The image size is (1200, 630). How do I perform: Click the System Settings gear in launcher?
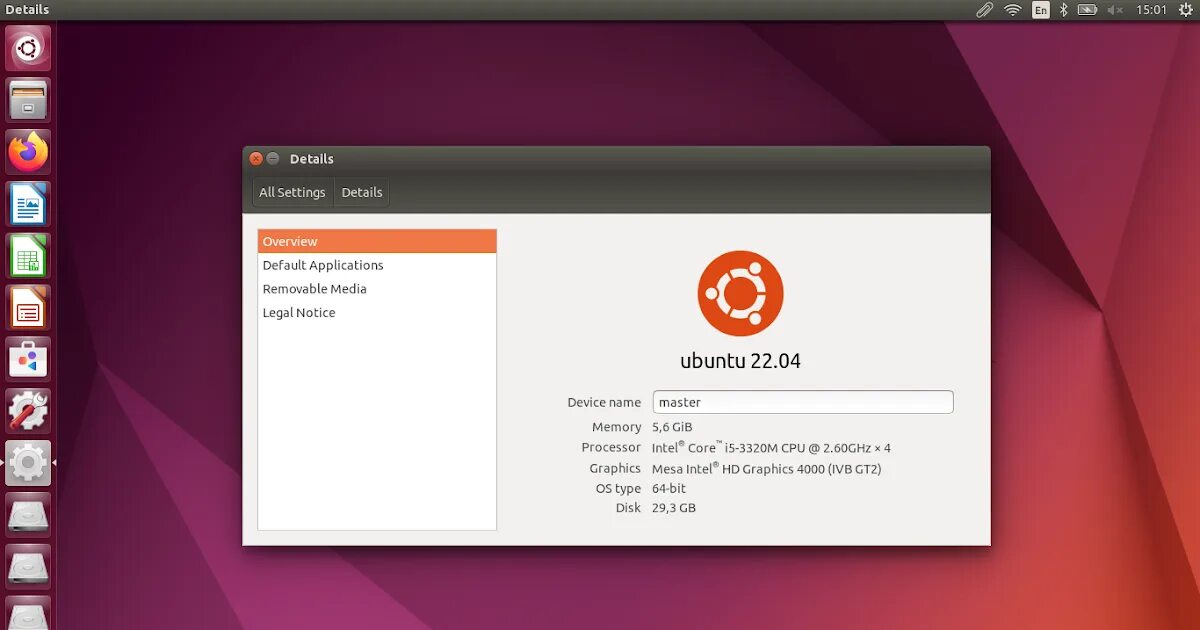point(28,463)
